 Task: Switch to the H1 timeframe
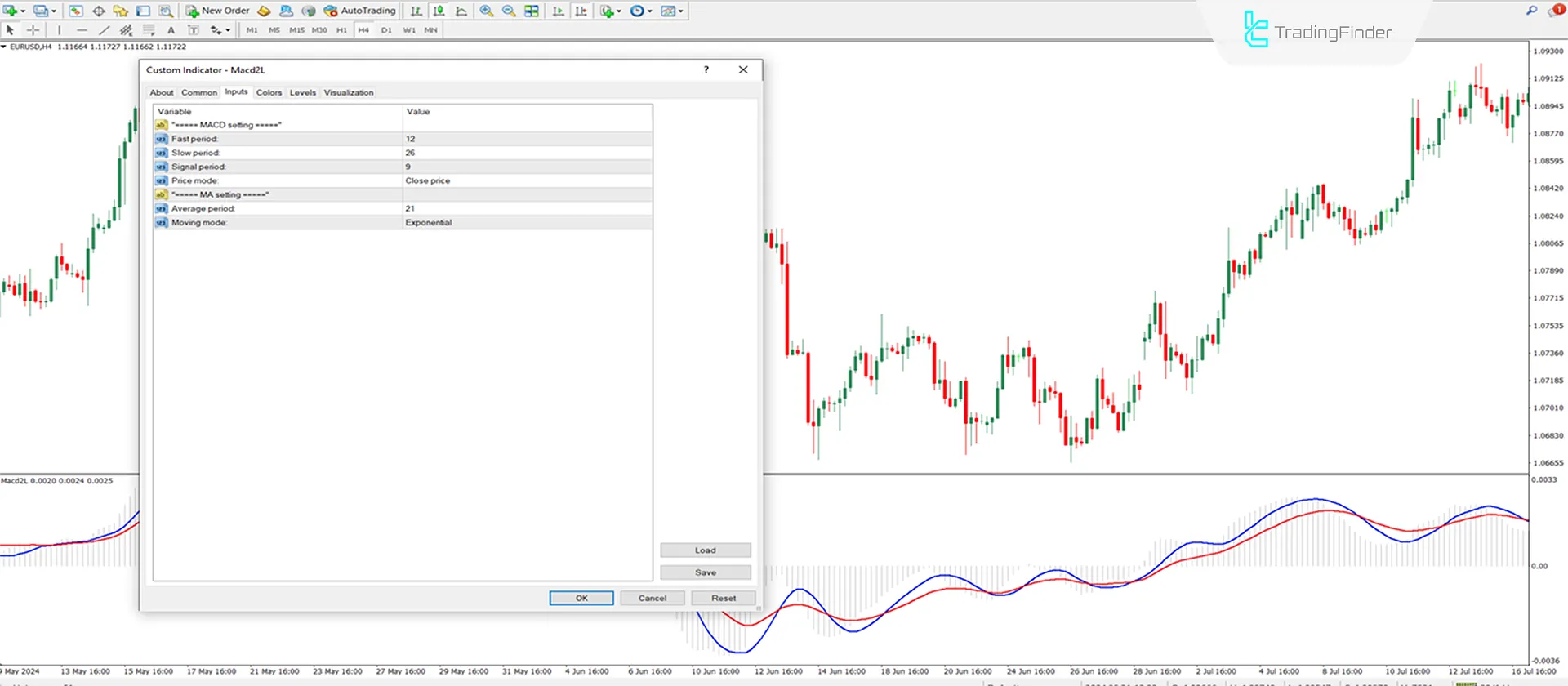pos(341,30)
